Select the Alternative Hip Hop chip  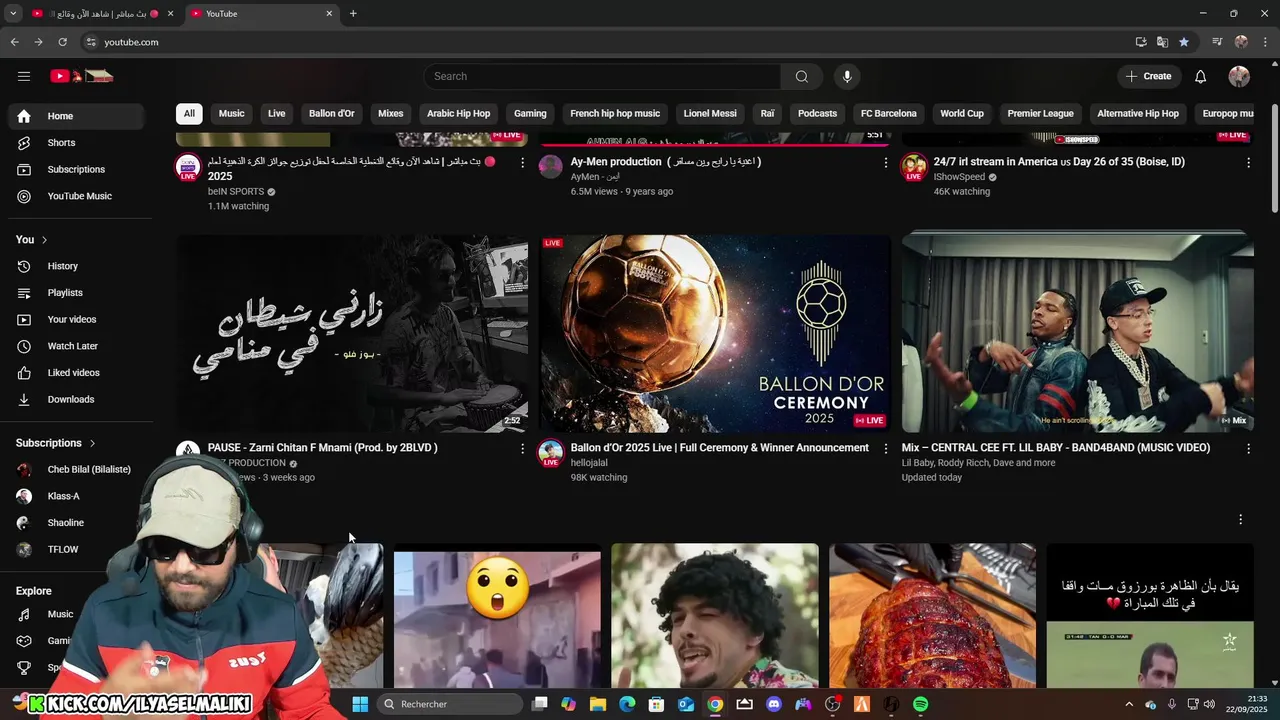click(x=1138, y=114)
